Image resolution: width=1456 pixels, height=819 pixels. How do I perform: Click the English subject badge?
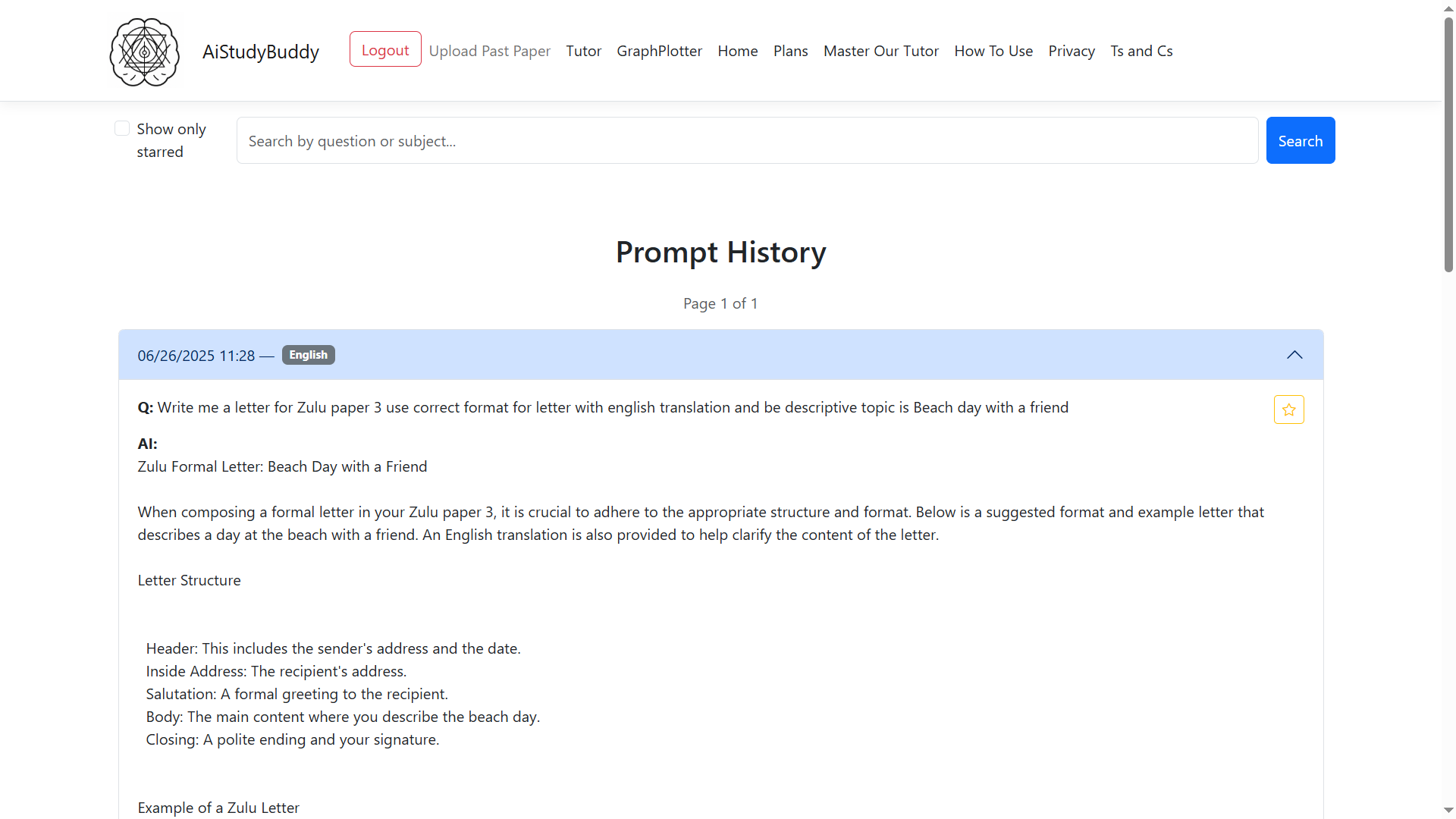tap(308, 355)
